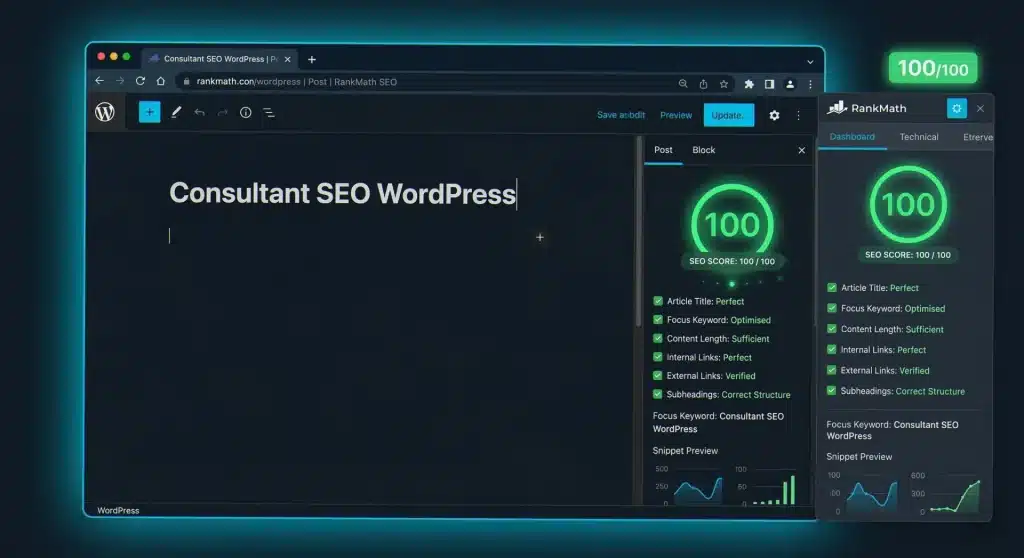The image size is (1024, 558).
Task: Click the WordPress logo icon
Action: (104, 112)
